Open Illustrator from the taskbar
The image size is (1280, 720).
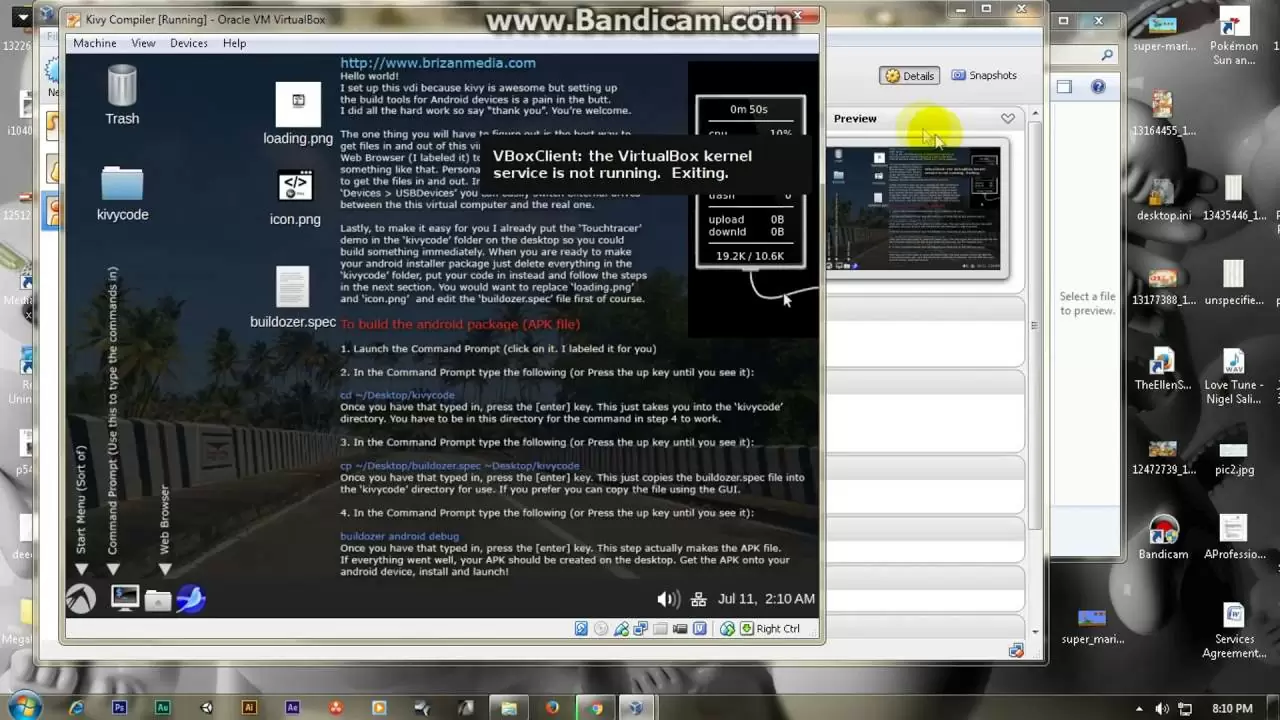(x=249, y=708)
